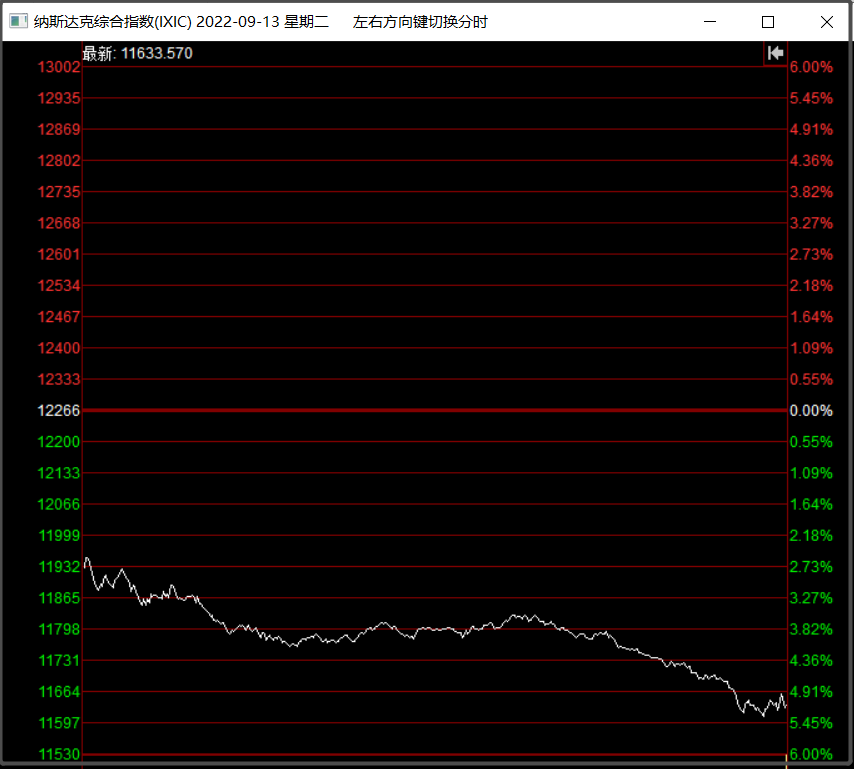Click the red 0.55% percent label
This screenshot has width=854, height=769.
811,380
